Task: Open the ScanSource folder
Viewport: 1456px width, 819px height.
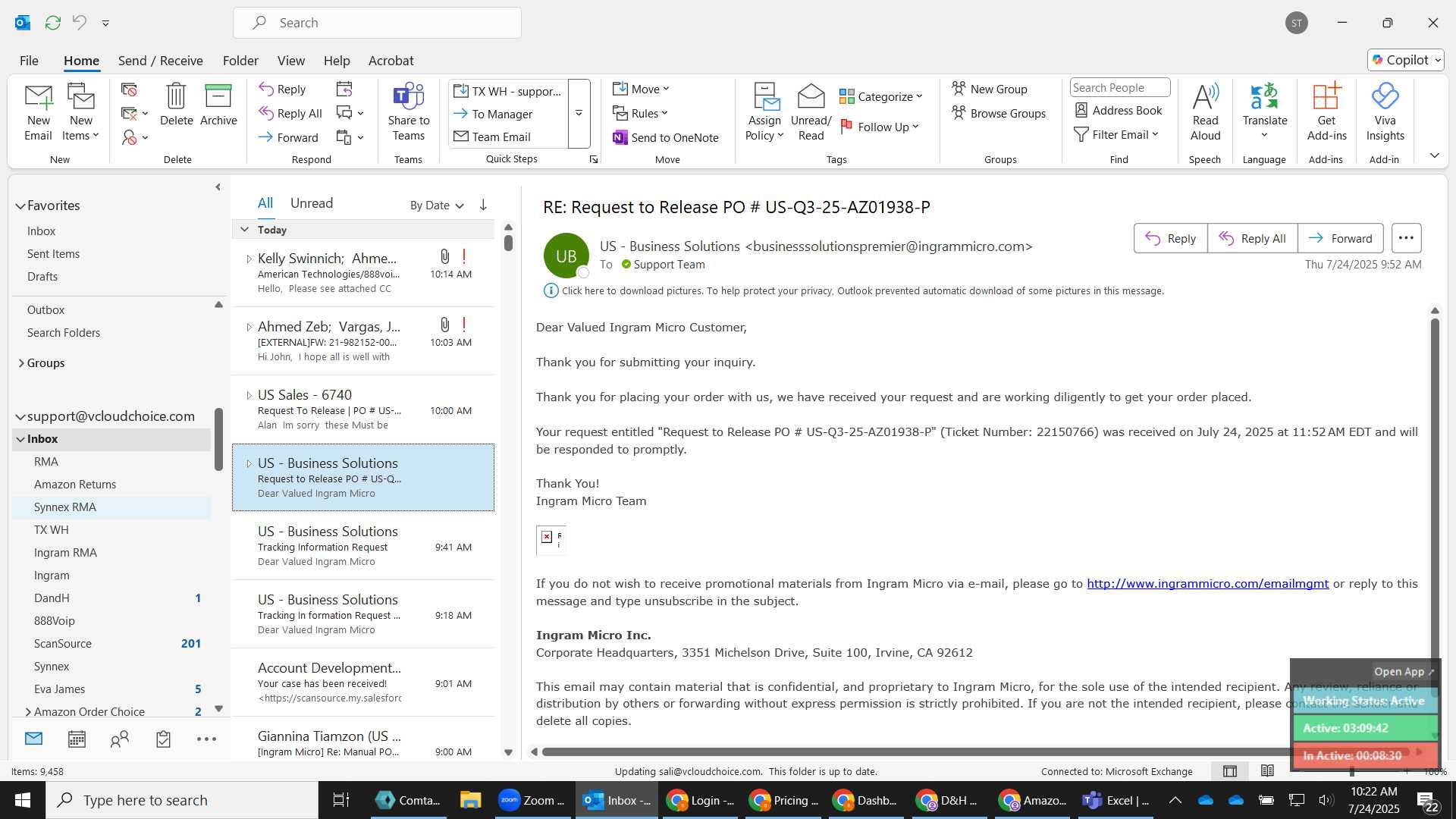Action: click(x=112, y=644)
